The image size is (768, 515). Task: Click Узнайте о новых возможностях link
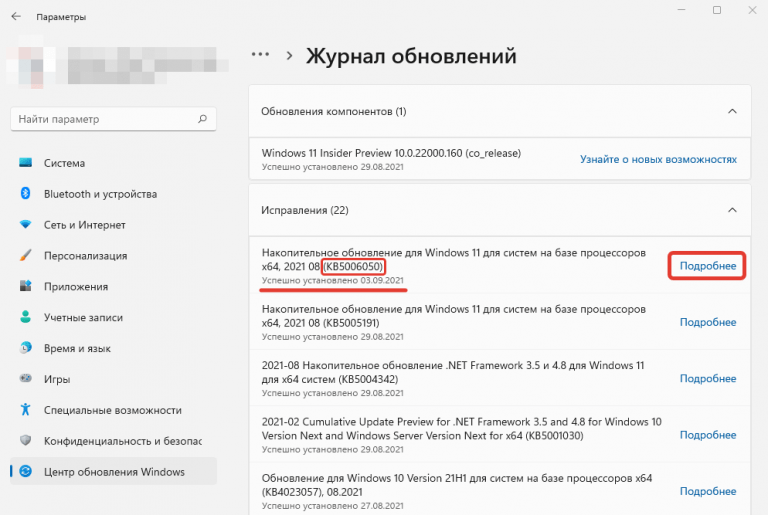coord(658,159)
